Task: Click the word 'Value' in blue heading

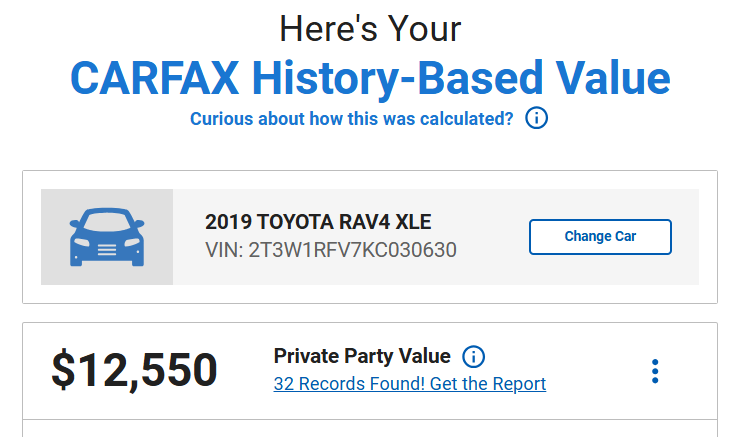Action: pos(613,78)
